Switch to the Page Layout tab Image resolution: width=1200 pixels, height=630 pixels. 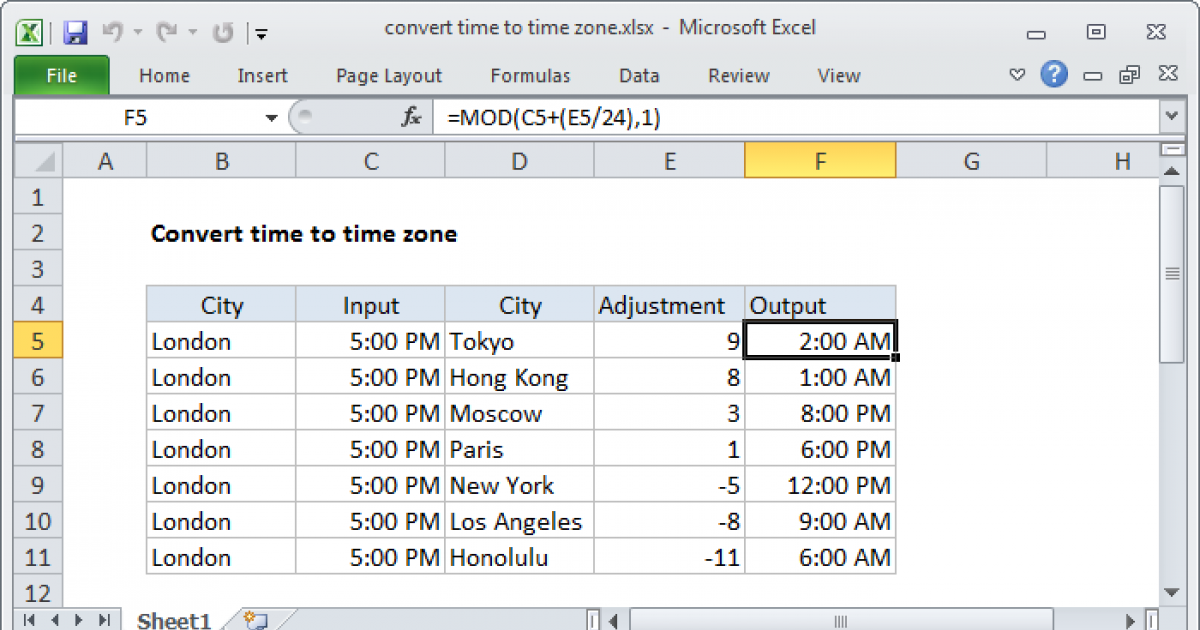389,76
